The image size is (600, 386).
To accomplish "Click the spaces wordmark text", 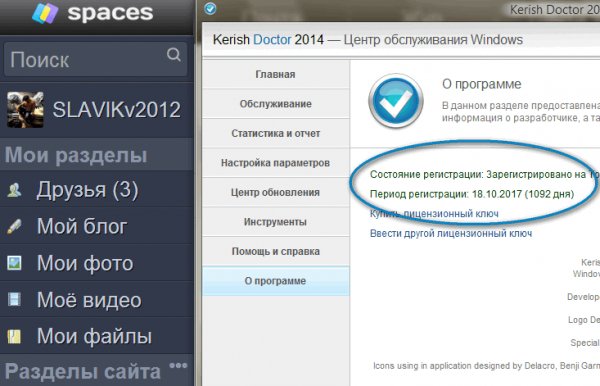I will [x=110, y=12].
